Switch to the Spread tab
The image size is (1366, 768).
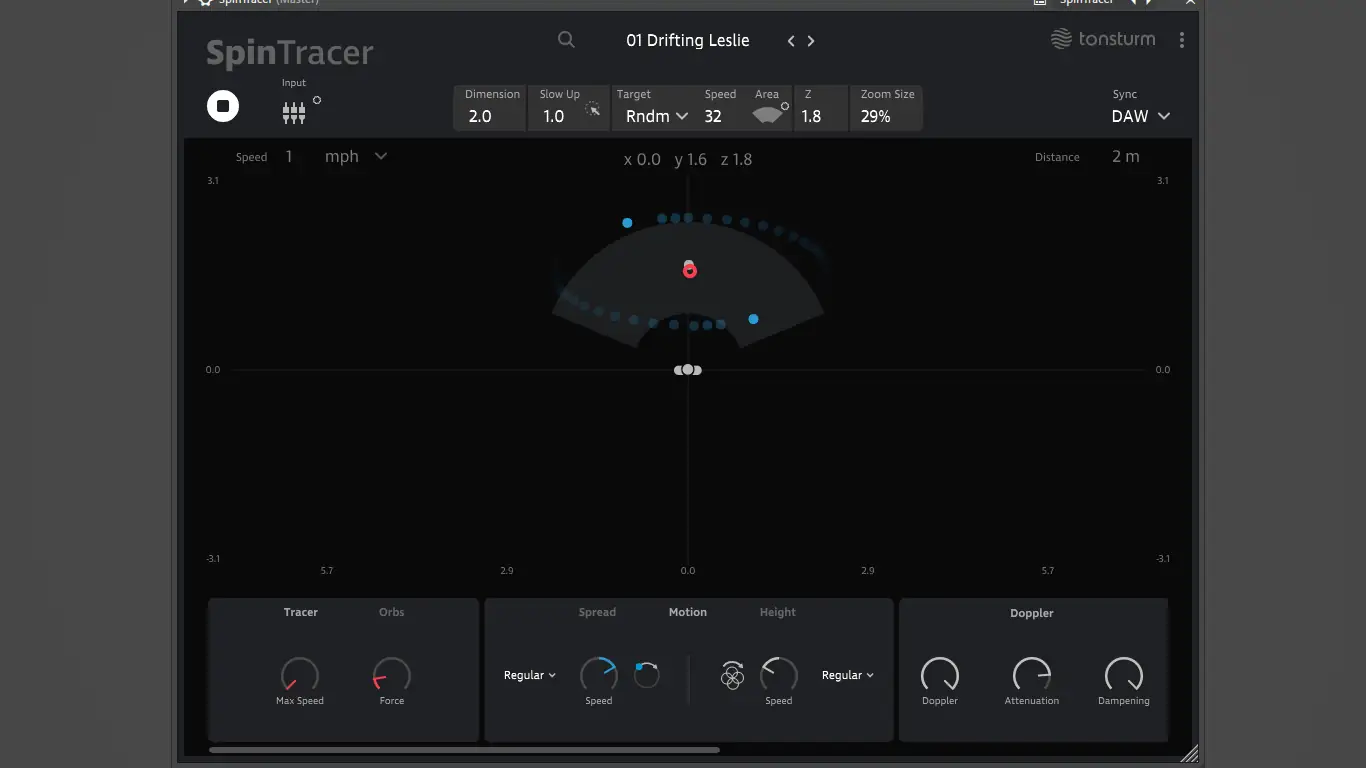point(597,612)
